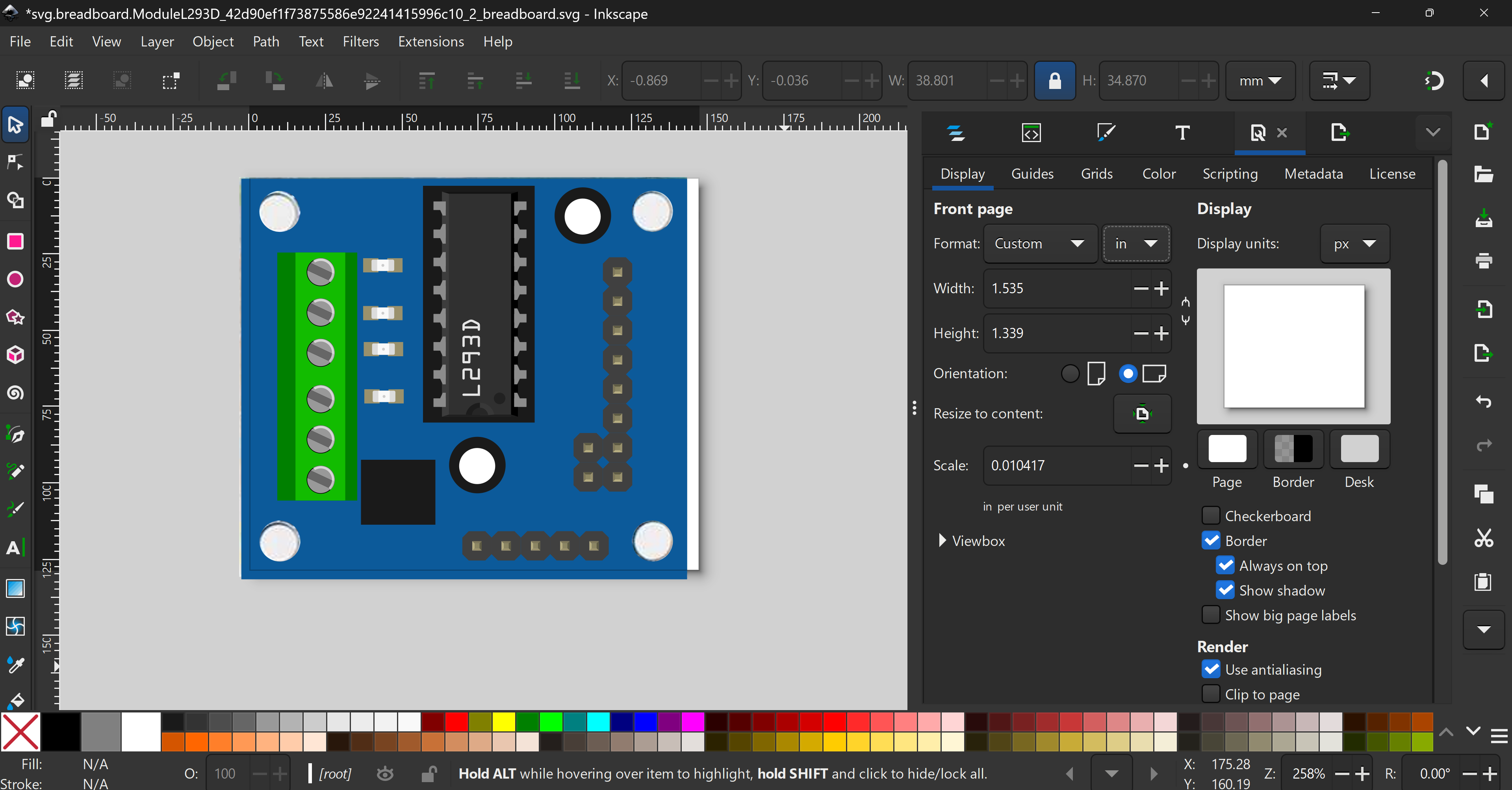Click the Desk color button
Screen dimensions: 1512x790
[x=1359, y=449]
